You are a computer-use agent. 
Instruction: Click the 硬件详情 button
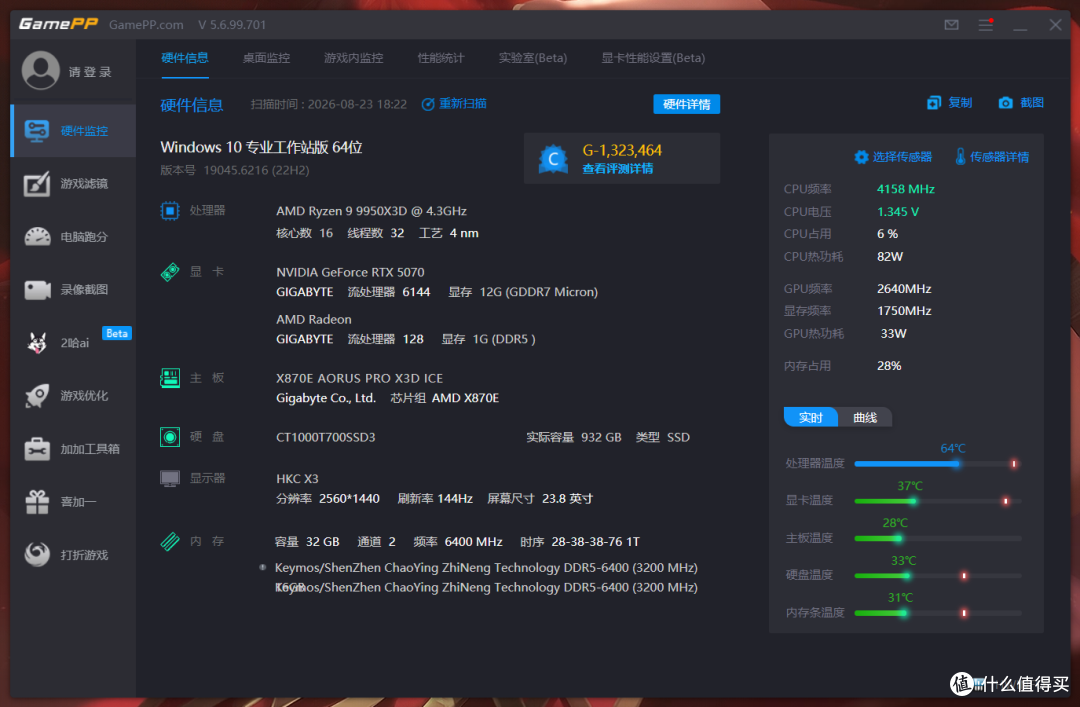point(687,104)
